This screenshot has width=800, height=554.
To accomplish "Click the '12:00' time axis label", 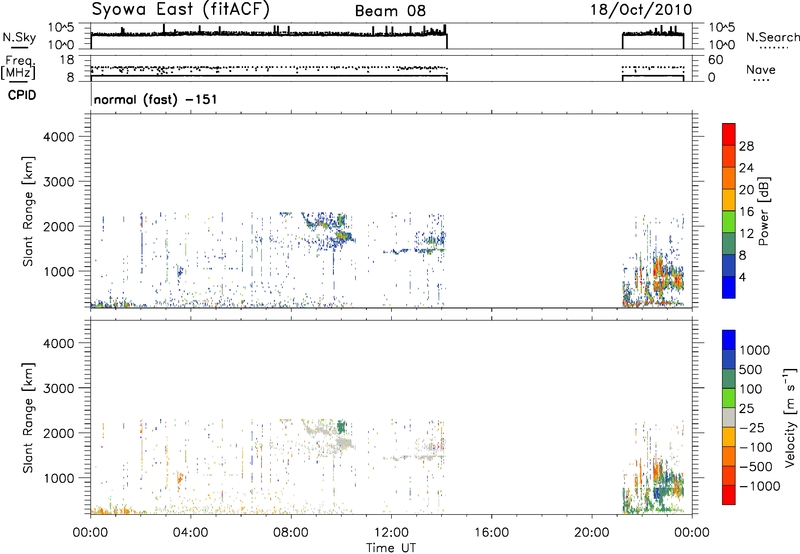I will tap(391, 533).
